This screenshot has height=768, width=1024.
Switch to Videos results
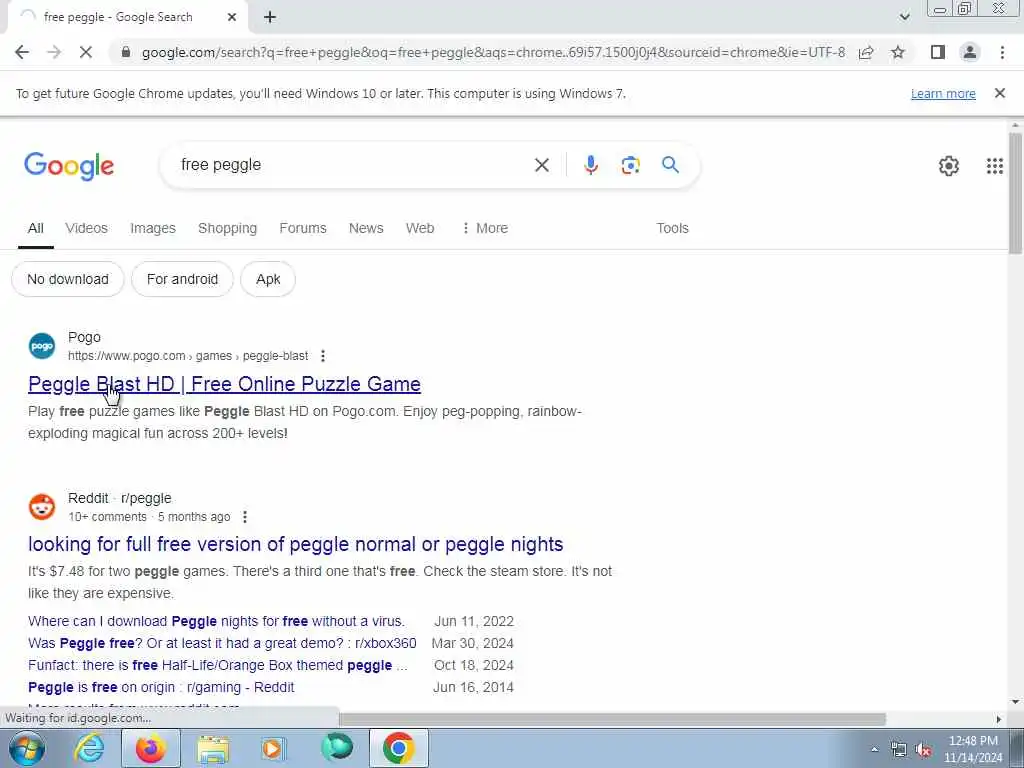point(86,228)
